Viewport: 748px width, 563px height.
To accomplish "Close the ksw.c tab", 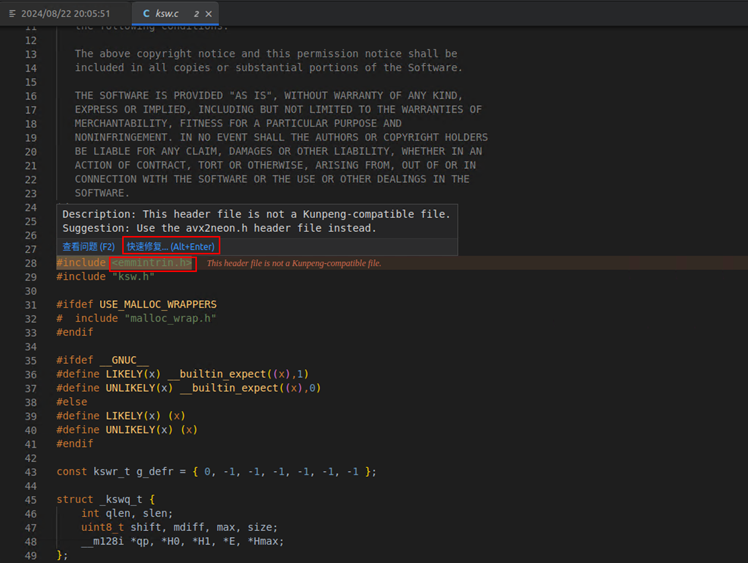I will (208, 14).
